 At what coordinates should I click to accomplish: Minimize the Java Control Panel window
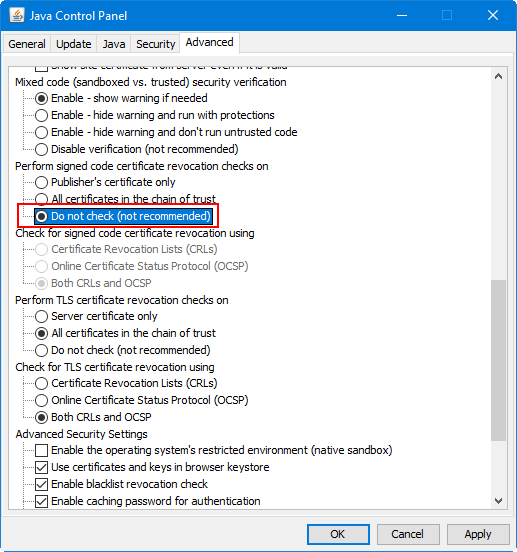[x=402, y=15]
